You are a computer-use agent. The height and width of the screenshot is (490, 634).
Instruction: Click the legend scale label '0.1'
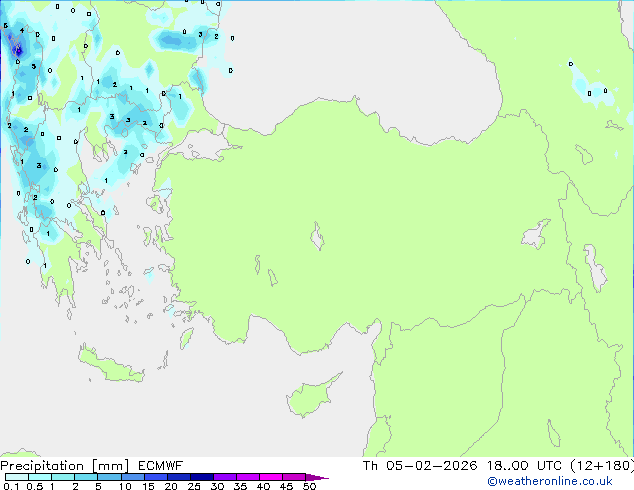[11, 486]
